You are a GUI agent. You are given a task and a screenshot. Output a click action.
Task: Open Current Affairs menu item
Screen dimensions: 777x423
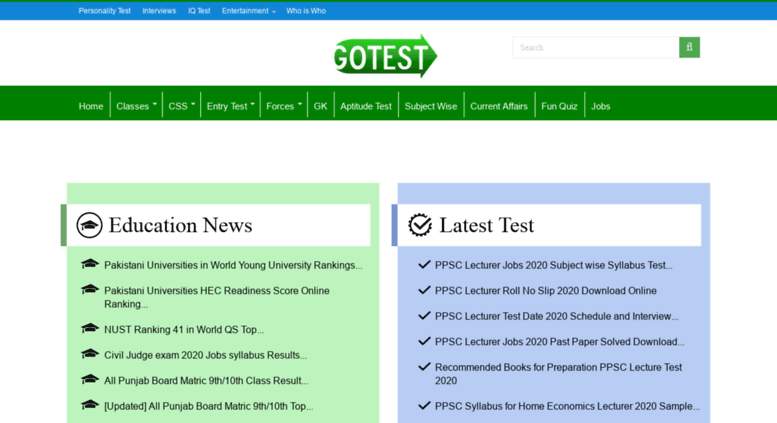[499, 106]
